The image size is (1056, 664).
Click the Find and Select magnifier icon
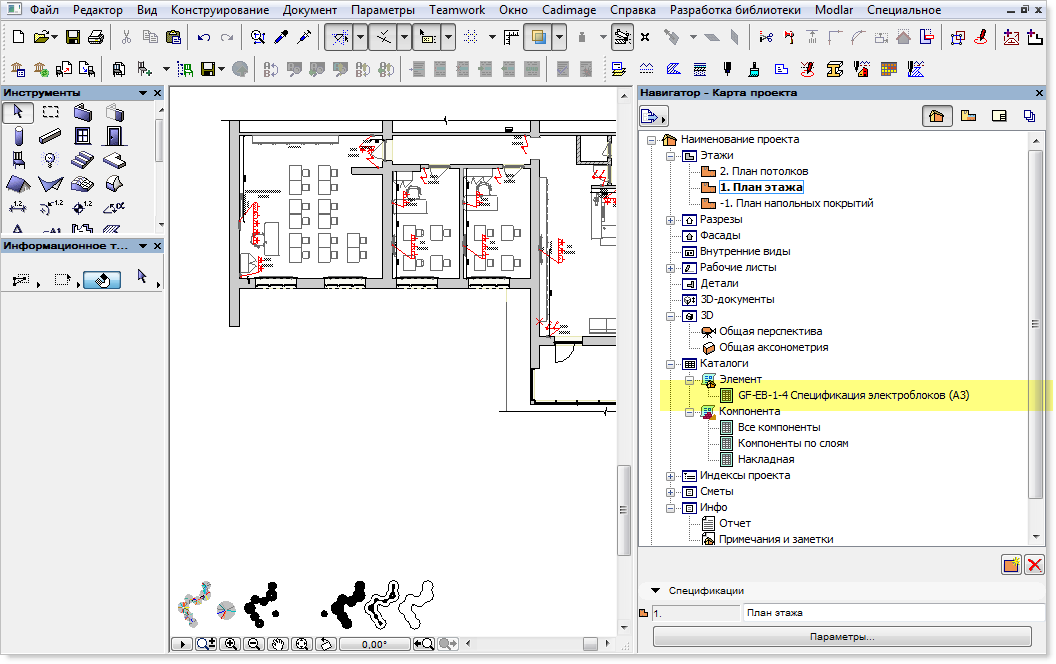pyautogui.click(x=257, y=37)
